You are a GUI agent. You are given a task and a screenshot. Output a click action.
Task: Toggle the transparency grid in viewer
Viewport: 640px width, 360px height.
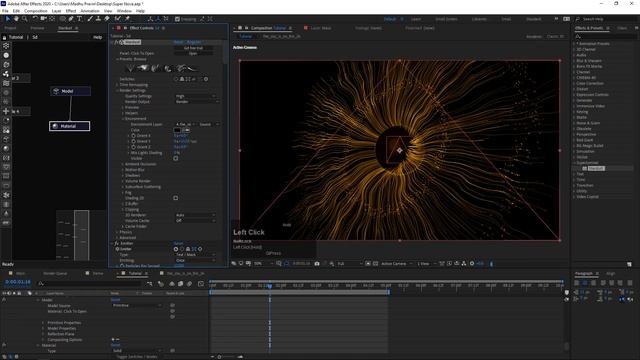tap(376, 264)
